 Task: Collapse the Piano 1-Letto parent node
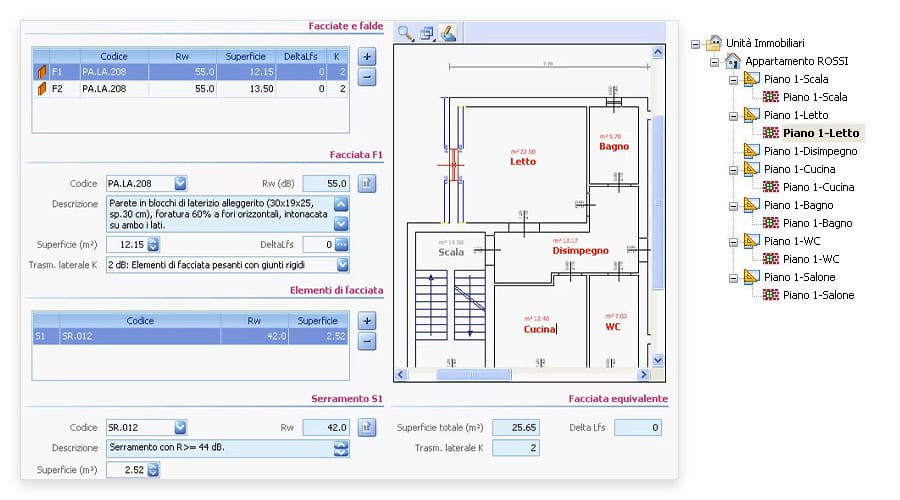click(x=734, y=117)
